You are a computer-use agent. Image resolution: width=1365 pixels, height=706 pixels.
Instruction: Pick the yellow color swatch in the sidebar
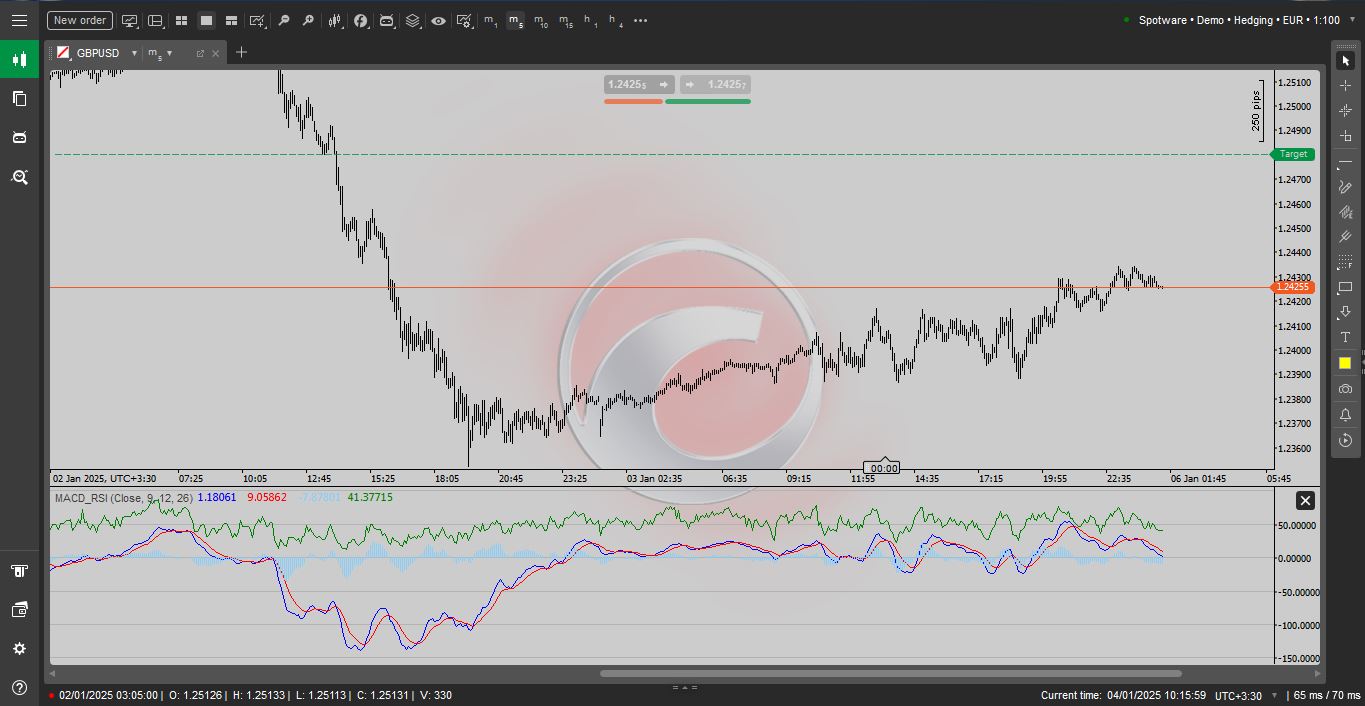(1343, 363)
